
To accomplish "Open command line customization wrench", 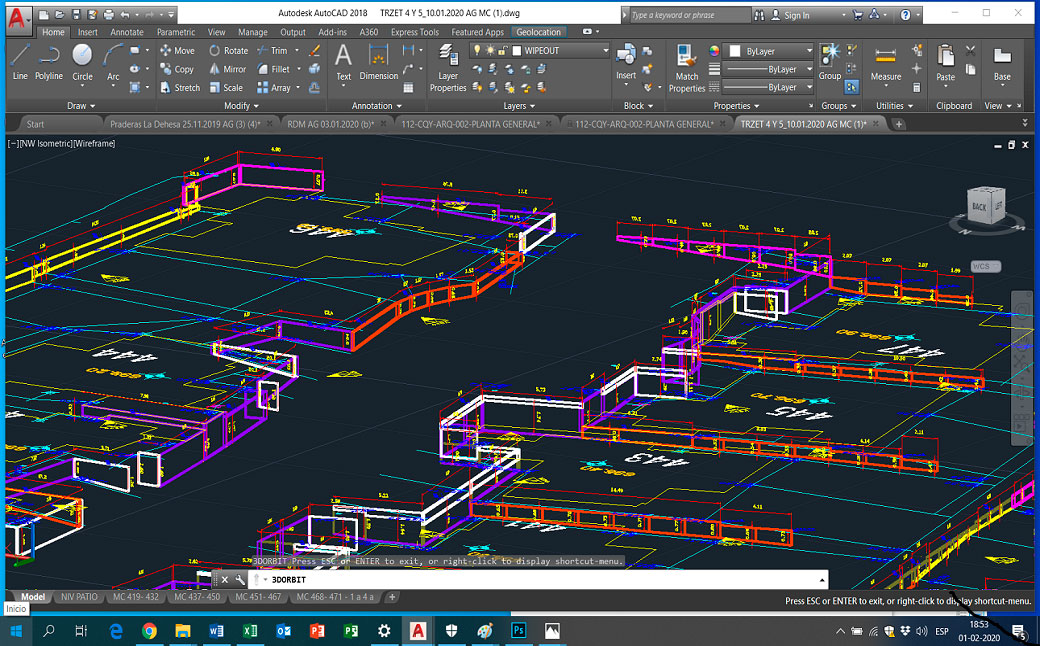I will (240, 580).
